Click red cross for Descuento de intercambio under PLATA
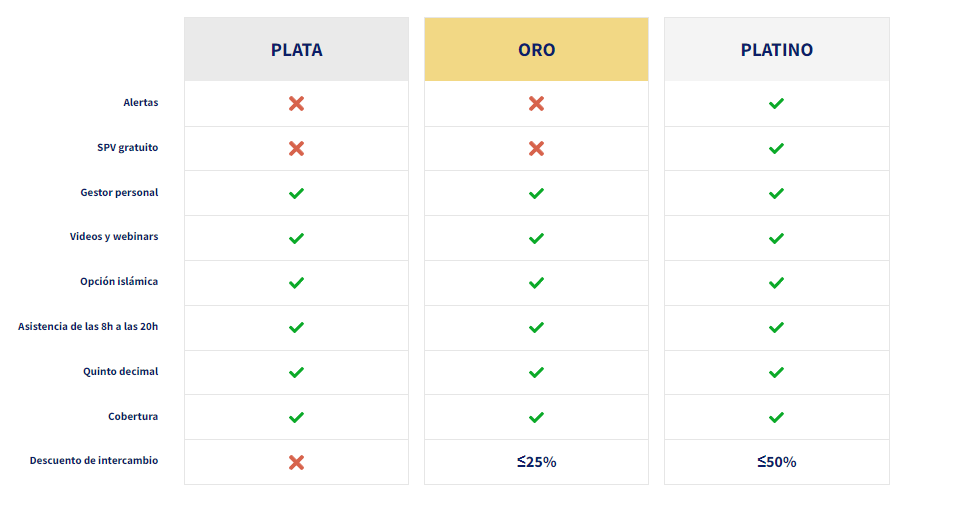957x521 pixels. (297, 462)
